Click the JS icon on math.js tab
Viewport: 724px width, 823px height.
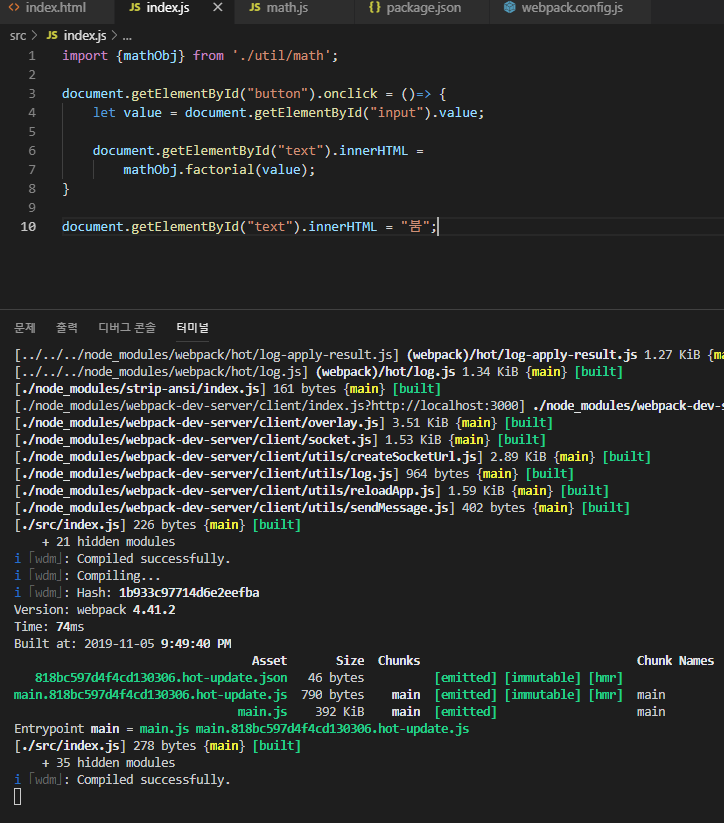(255, 8)
